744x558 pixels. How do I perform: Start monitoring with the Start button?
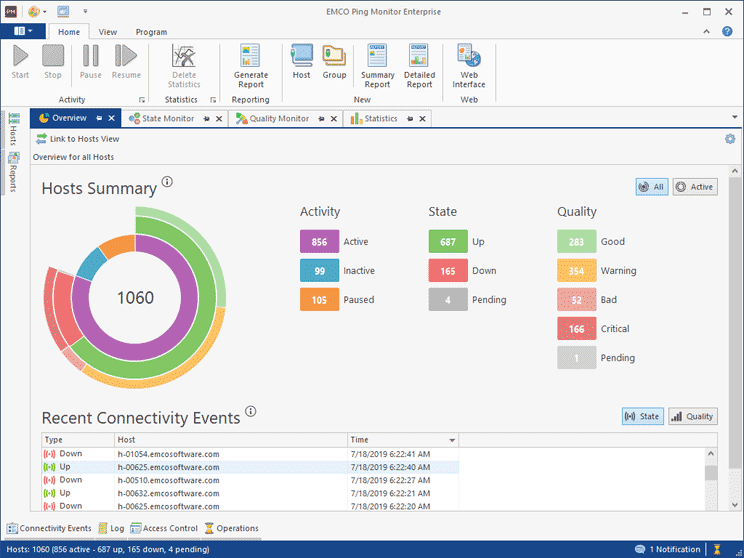pos(20,62)
